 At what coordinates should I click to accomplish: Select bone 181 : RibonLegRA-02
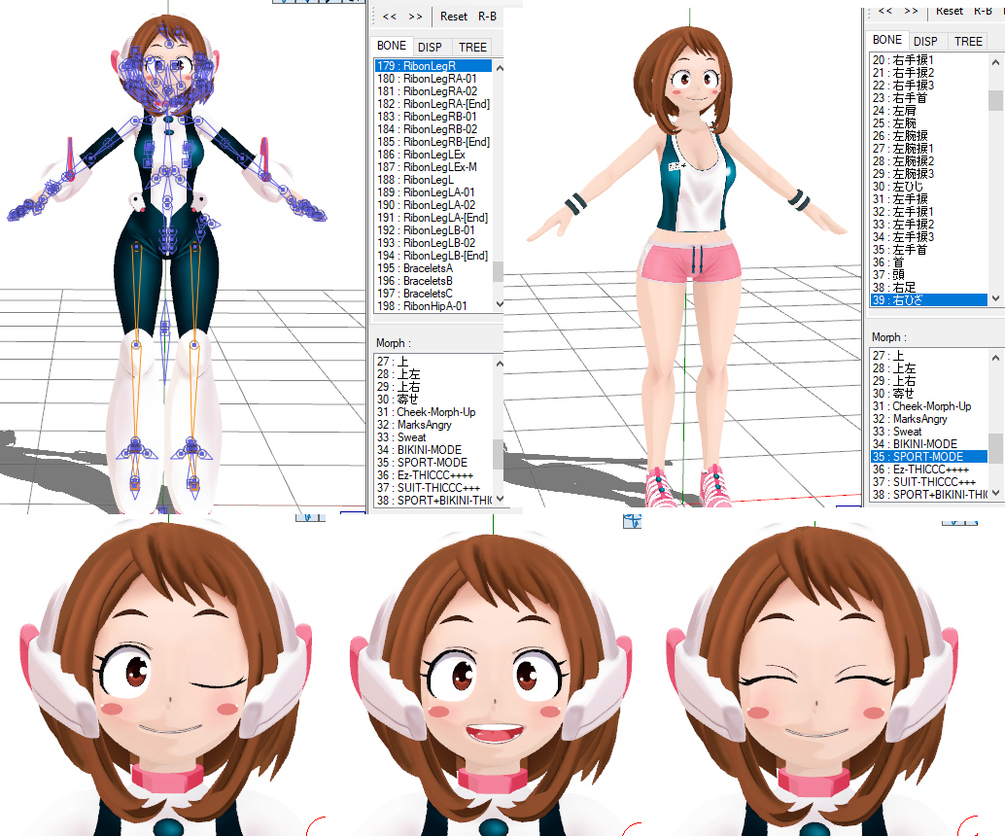tap(433, 91)
